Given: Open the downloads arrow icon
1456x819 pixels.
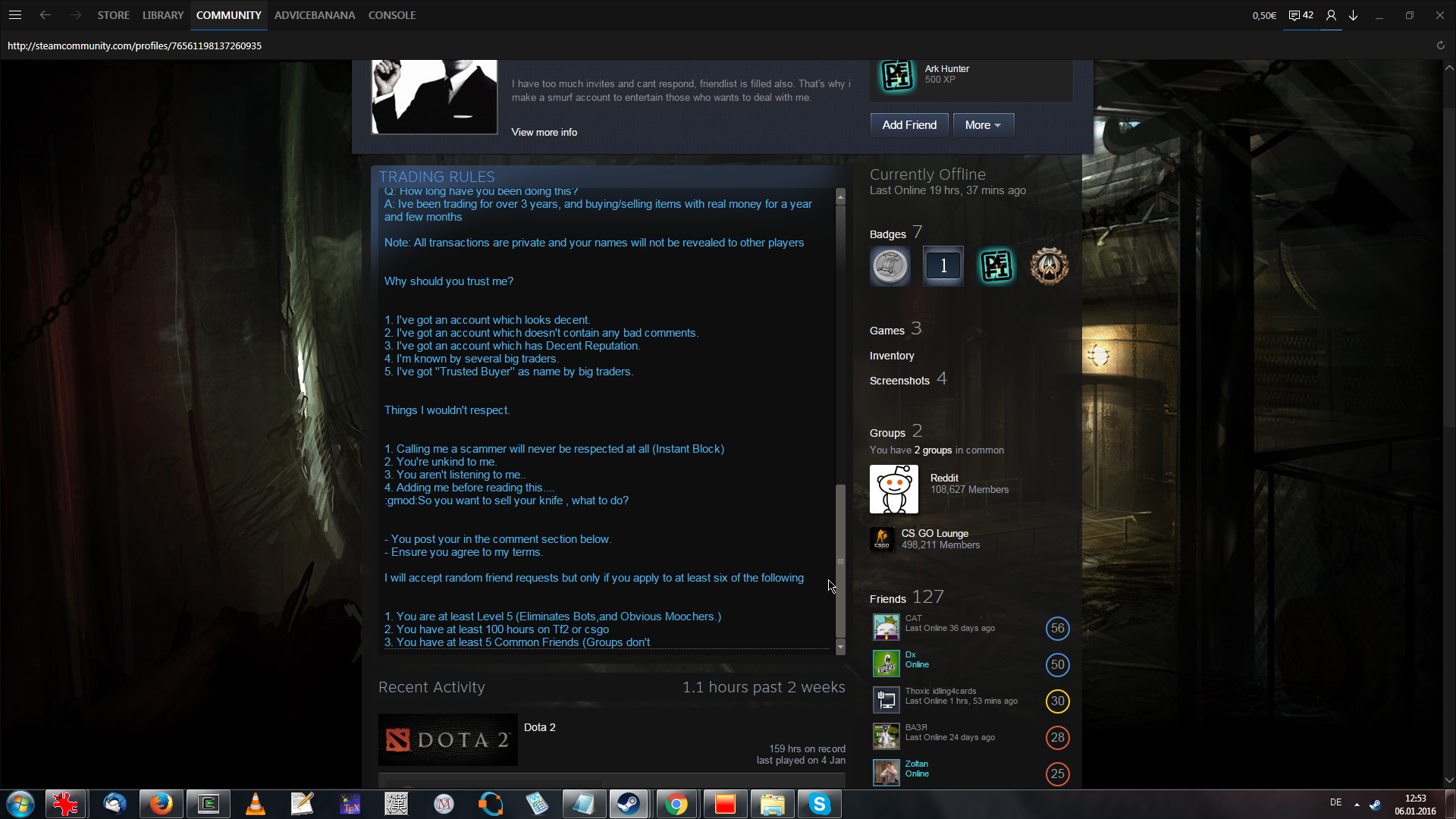Looking at the screenshot, I should (x=1353, y=15).
